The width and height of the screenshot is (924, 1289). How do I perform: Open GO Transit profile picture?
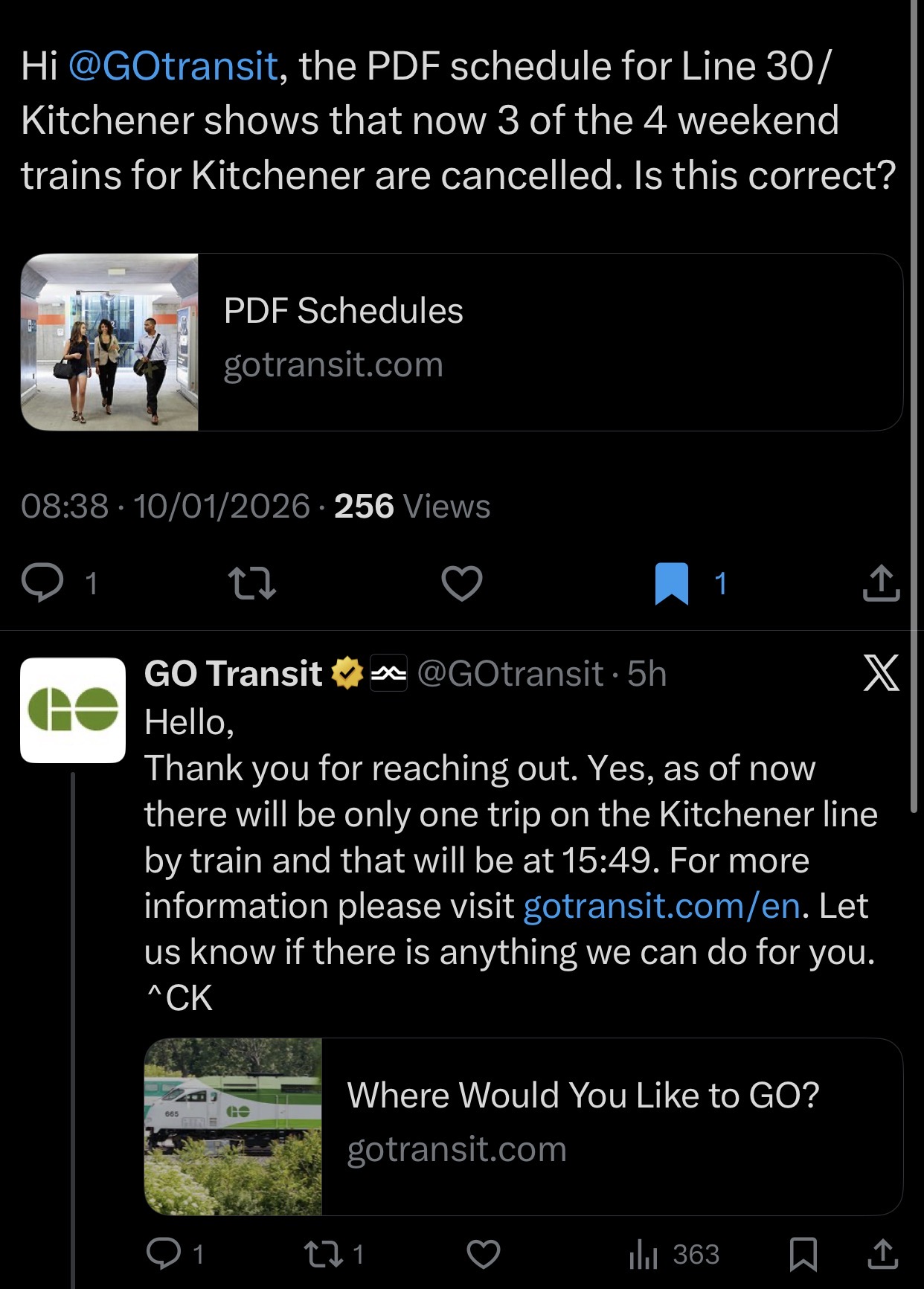click(73, 710)
